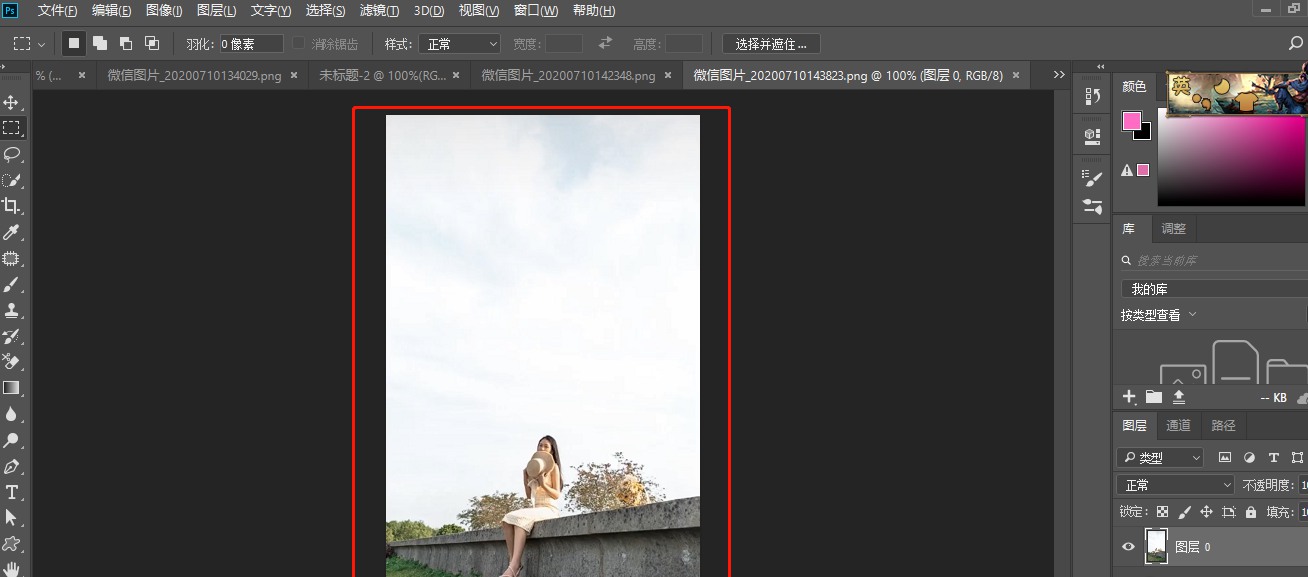The height and width of the screenshot is (577, 1308).
Task: Click the hidden tabs overflow chevron button
Action: coord(1058,74)
